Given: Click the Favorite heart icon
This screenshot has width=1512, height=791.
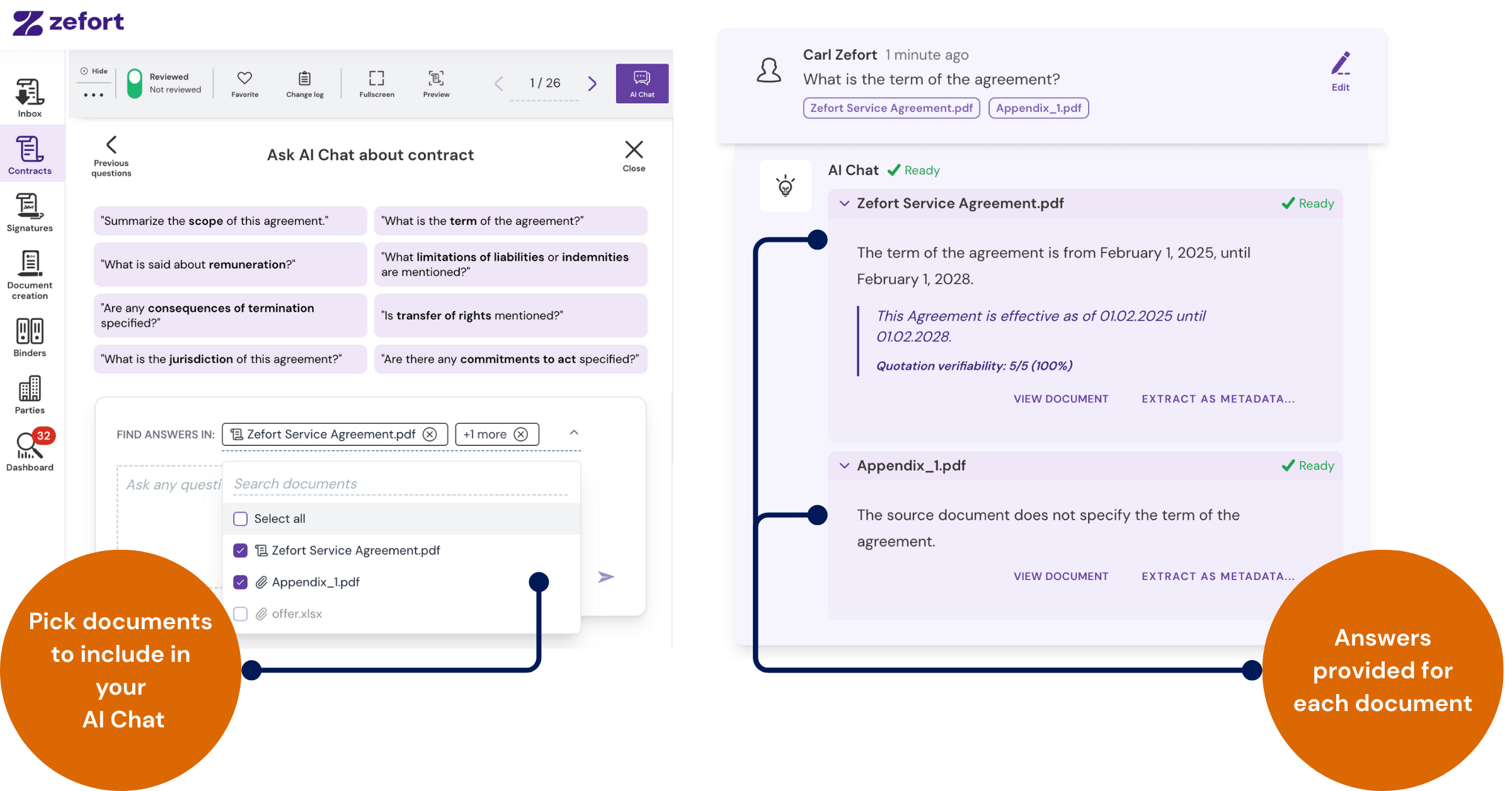Looking at the screenshot, I should (244, 84).
